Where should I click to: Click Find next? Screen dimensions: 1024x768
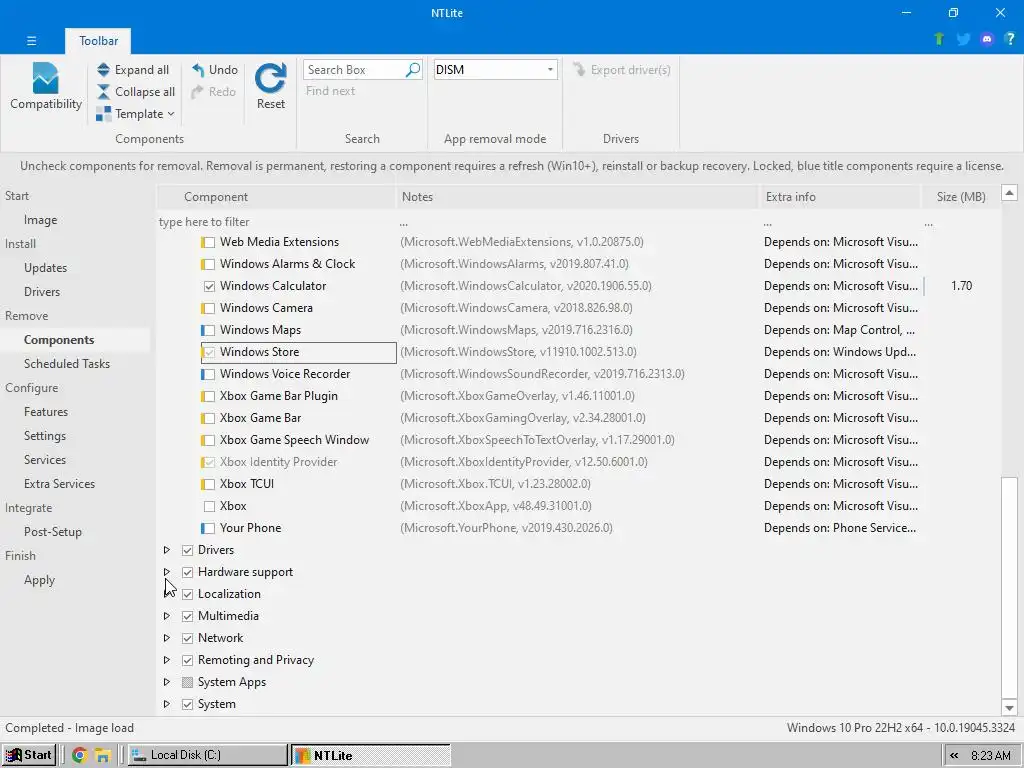[x=330, y=91]
